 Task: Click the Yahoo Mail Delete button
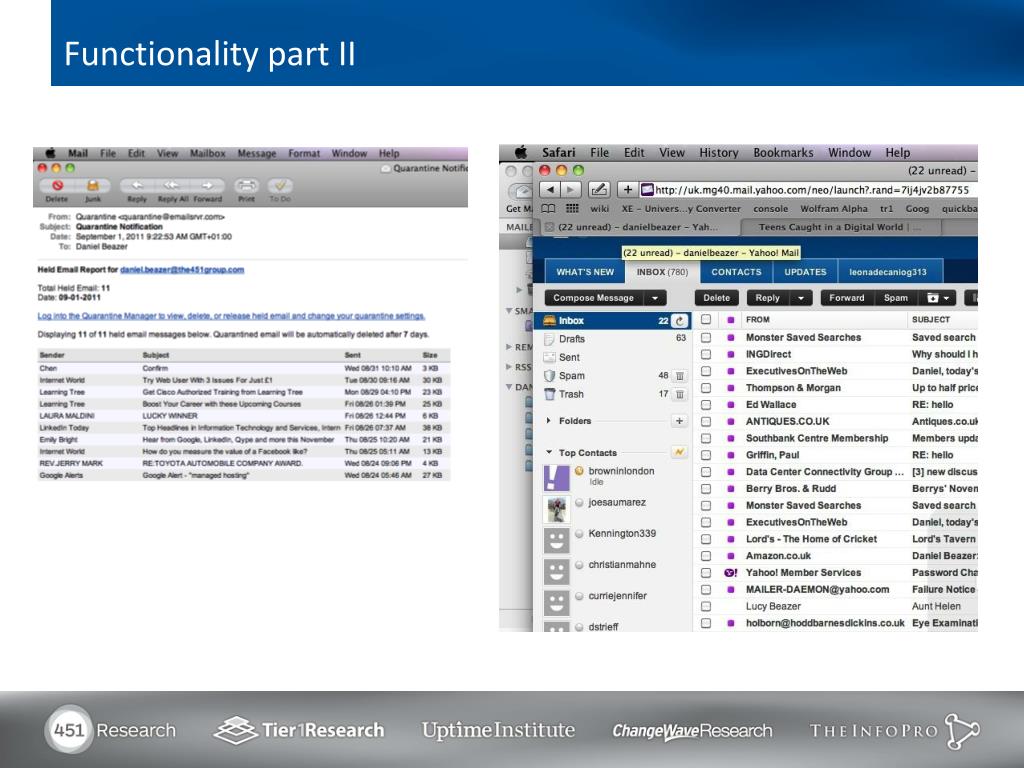(716, 298)
